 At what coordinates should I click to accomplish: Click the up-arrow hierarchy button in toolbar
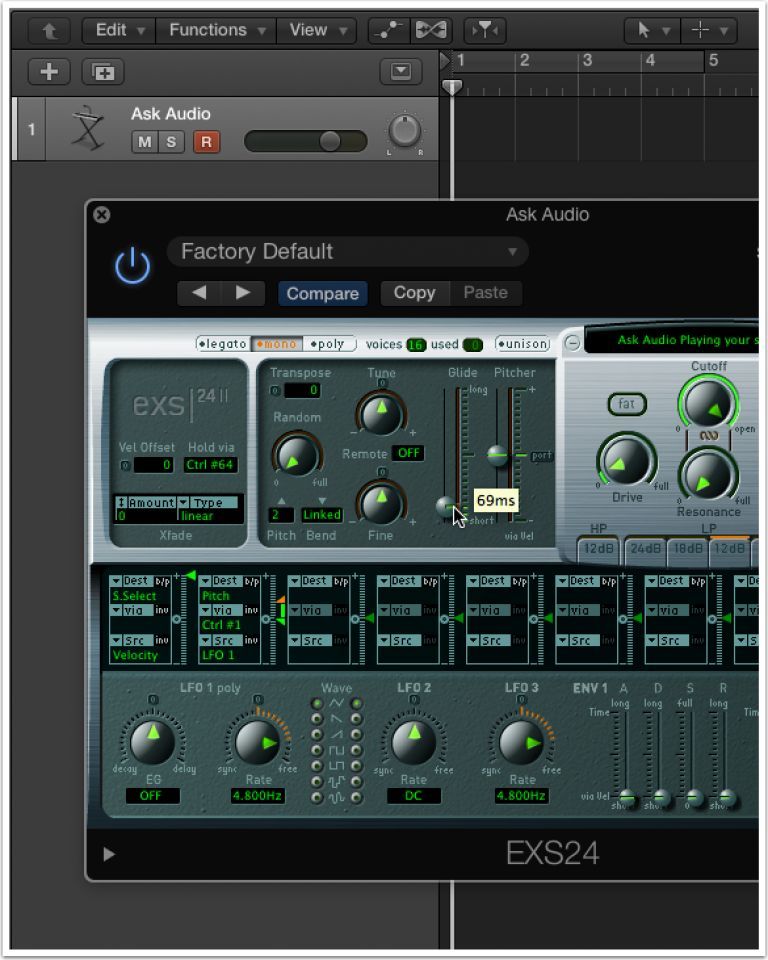click(x=50, y=30)
